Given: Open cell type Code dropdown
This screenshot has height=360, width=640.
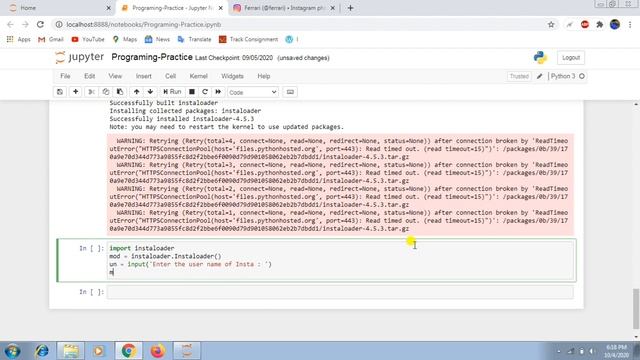Looking at the screenshot, I should (253, 92).
